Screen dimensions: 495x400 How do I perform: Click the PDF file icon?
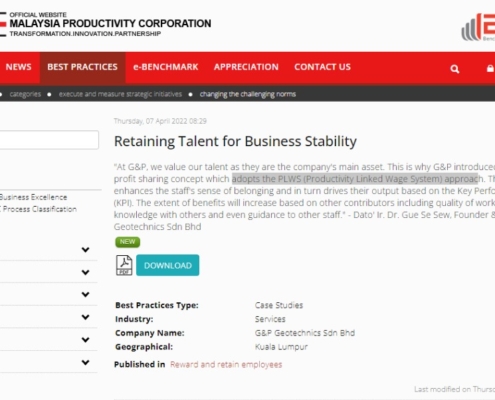click(x=124, y=265)
